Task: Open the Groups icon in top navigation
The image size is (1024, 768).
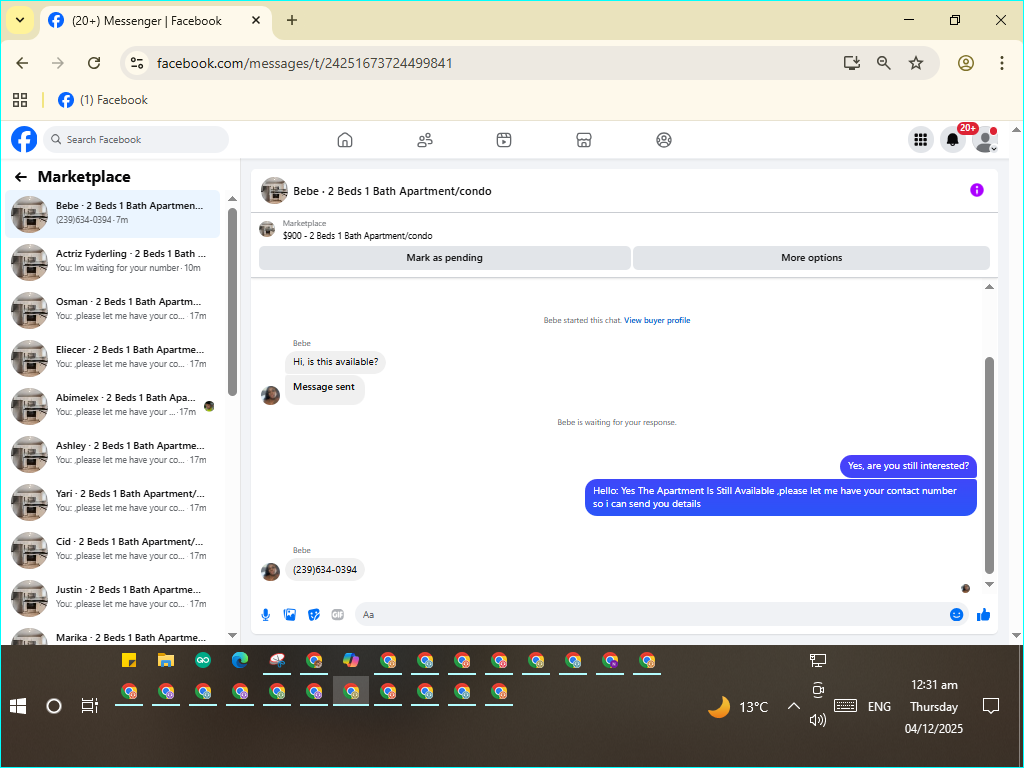Action: (664, 140)
